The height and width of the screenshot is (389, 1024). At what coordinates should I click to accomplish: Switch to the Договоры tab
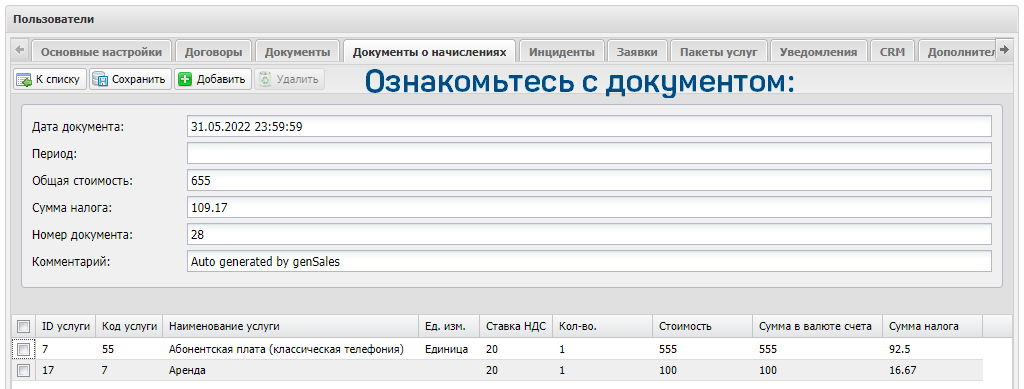[214, 52]
